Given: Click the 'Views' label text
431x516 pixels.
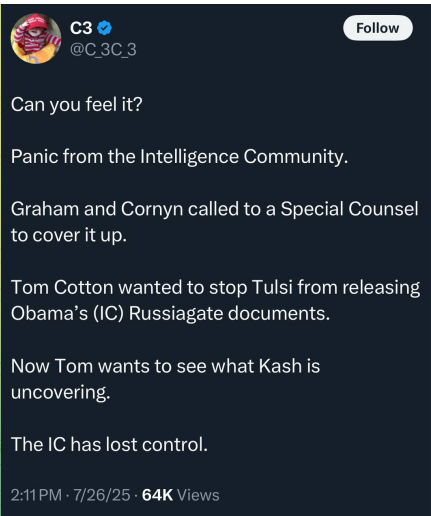Looking at the screenshot, I should tap(198, 495).
